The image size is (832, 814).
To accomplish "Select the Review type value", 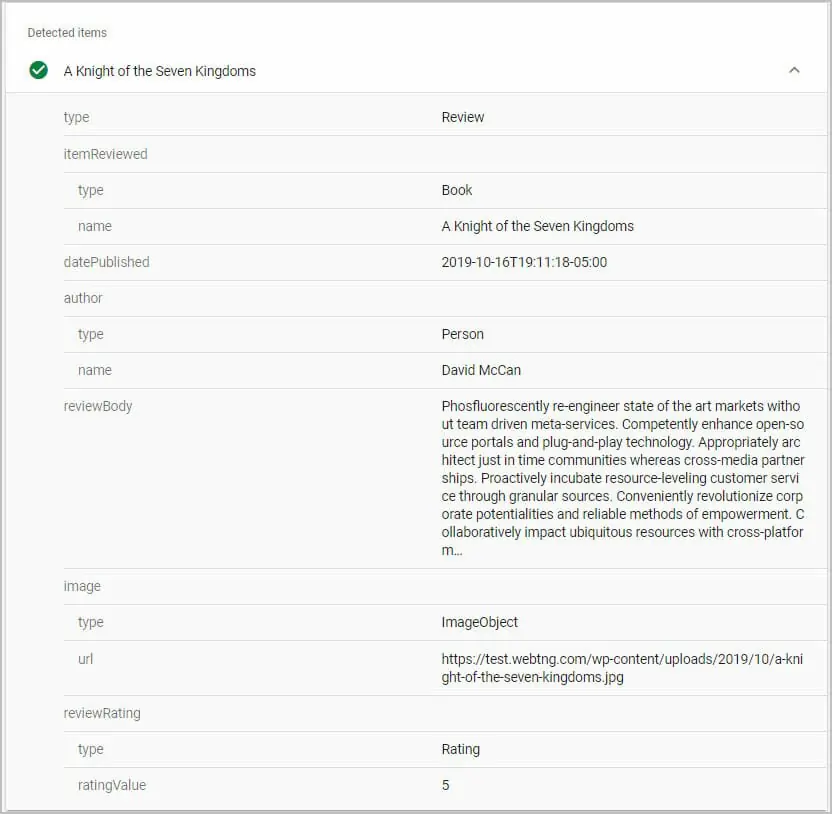I will click(462, 117).
